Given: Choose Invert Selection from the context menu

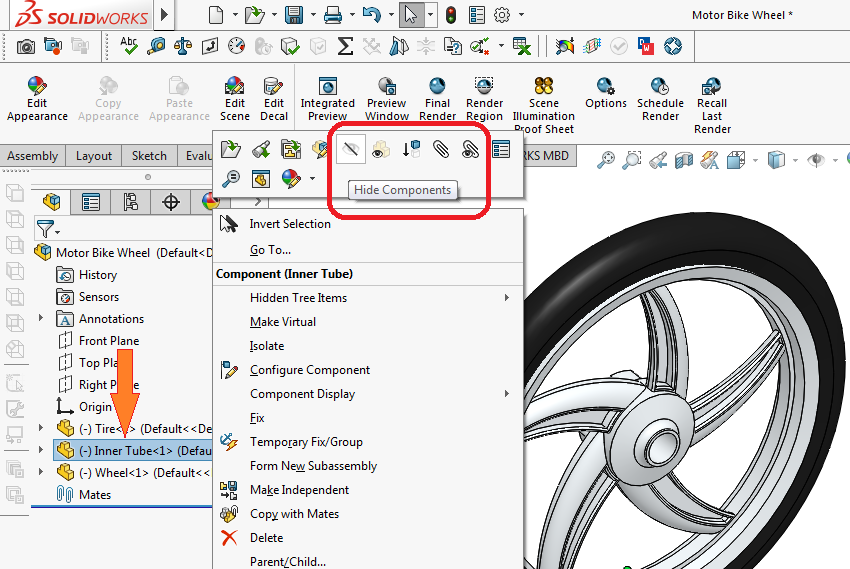Looking at the screenshot, I should pos(368,224).
